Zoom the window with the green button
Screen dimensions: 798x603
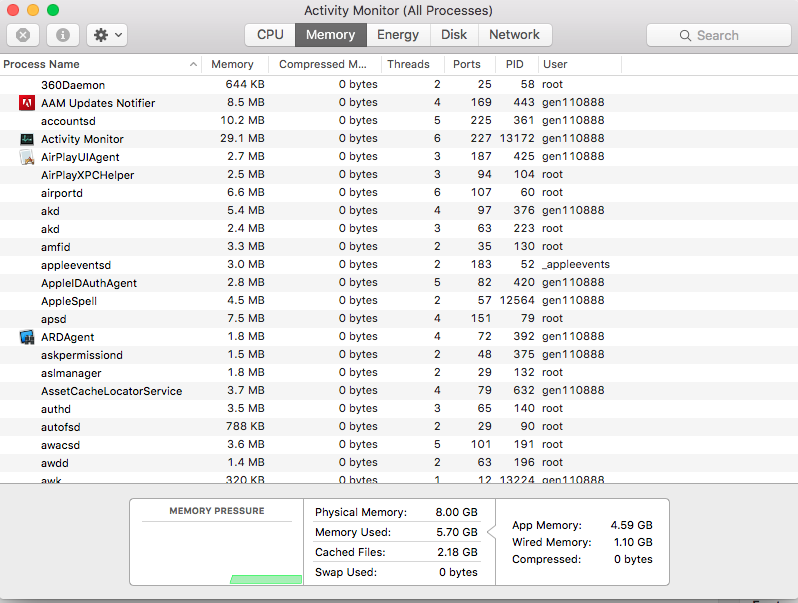click(53, 10)
